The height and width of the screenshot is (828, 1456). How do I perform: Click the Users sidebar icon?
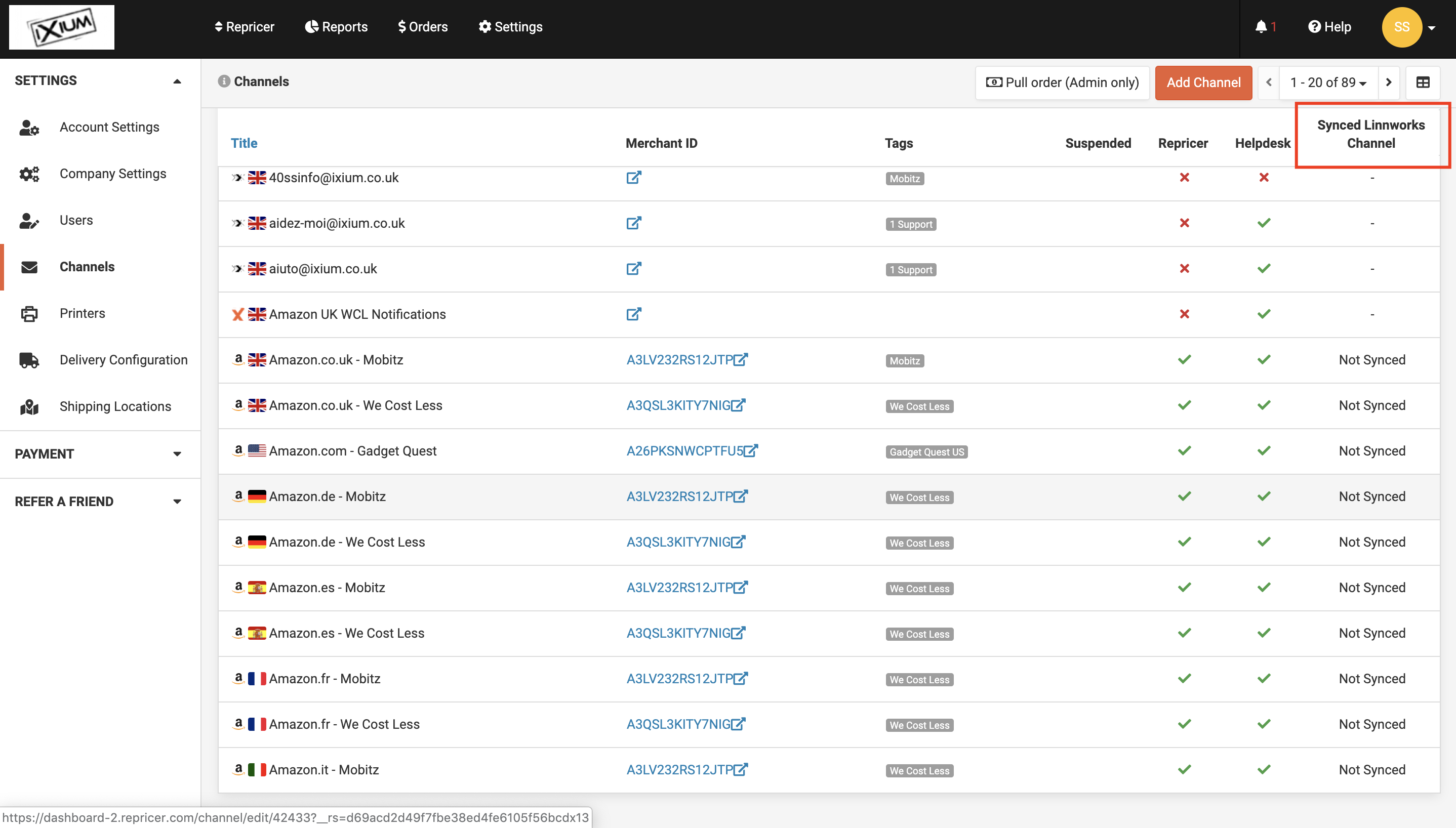[x=29, y=221]
